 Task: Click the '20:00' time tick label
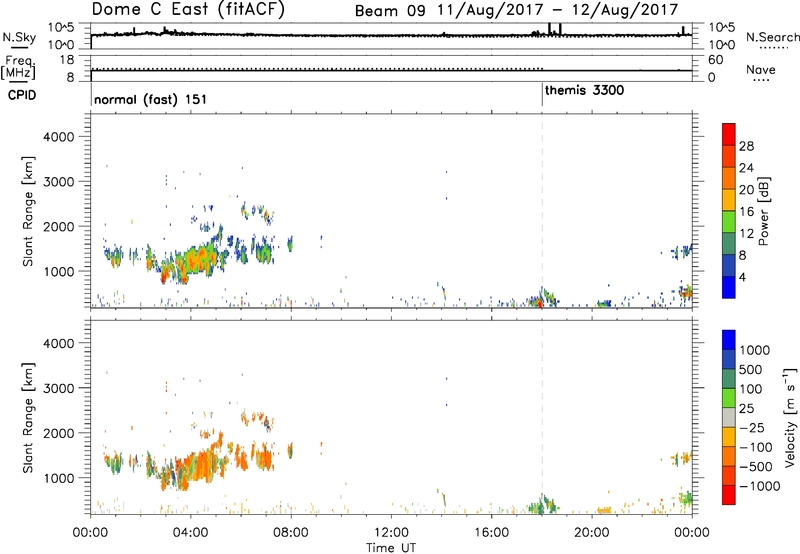pyautogui.click(x=591, y=533)
